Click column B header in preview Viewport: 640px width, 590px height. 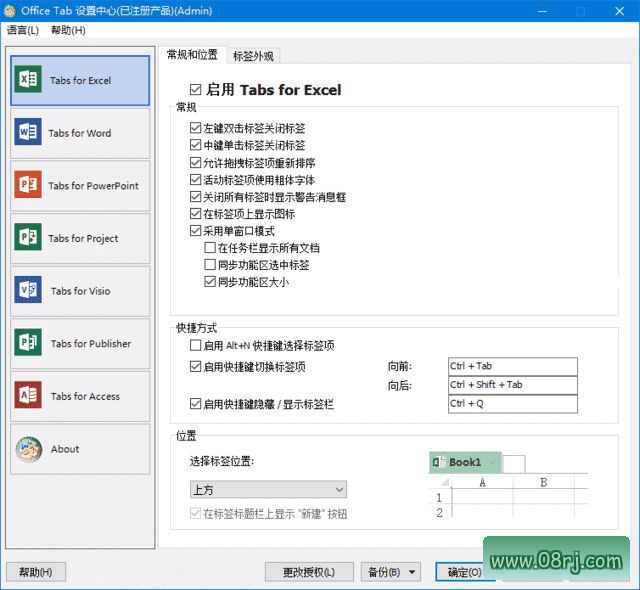tap(543, 483)
